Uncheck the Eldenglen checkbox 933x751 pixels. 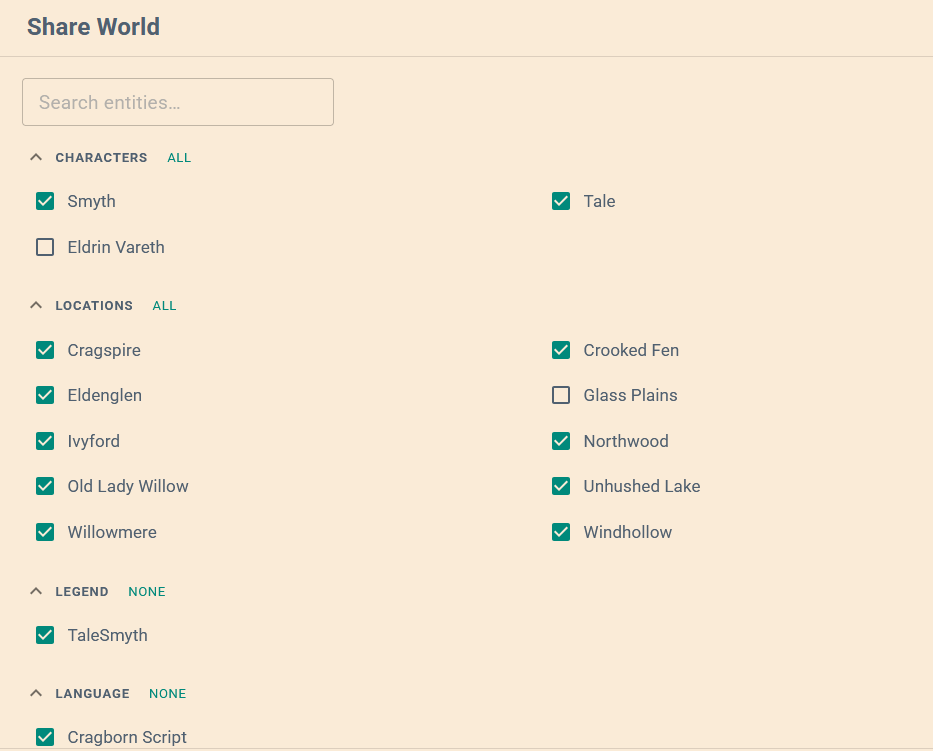coord(45,395)
